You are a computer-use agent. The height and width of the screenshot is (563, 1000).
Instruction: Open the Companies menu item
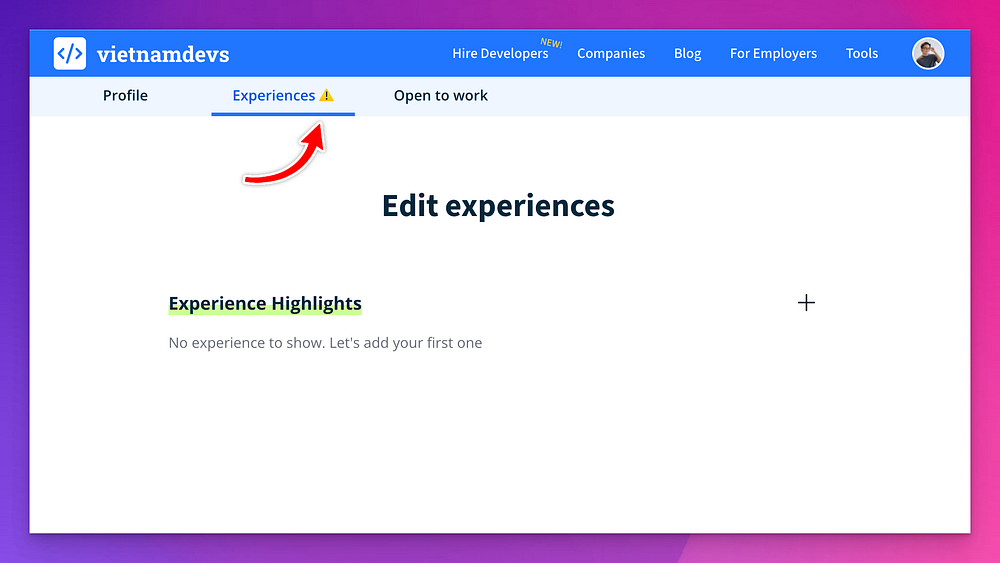[611, 54]
